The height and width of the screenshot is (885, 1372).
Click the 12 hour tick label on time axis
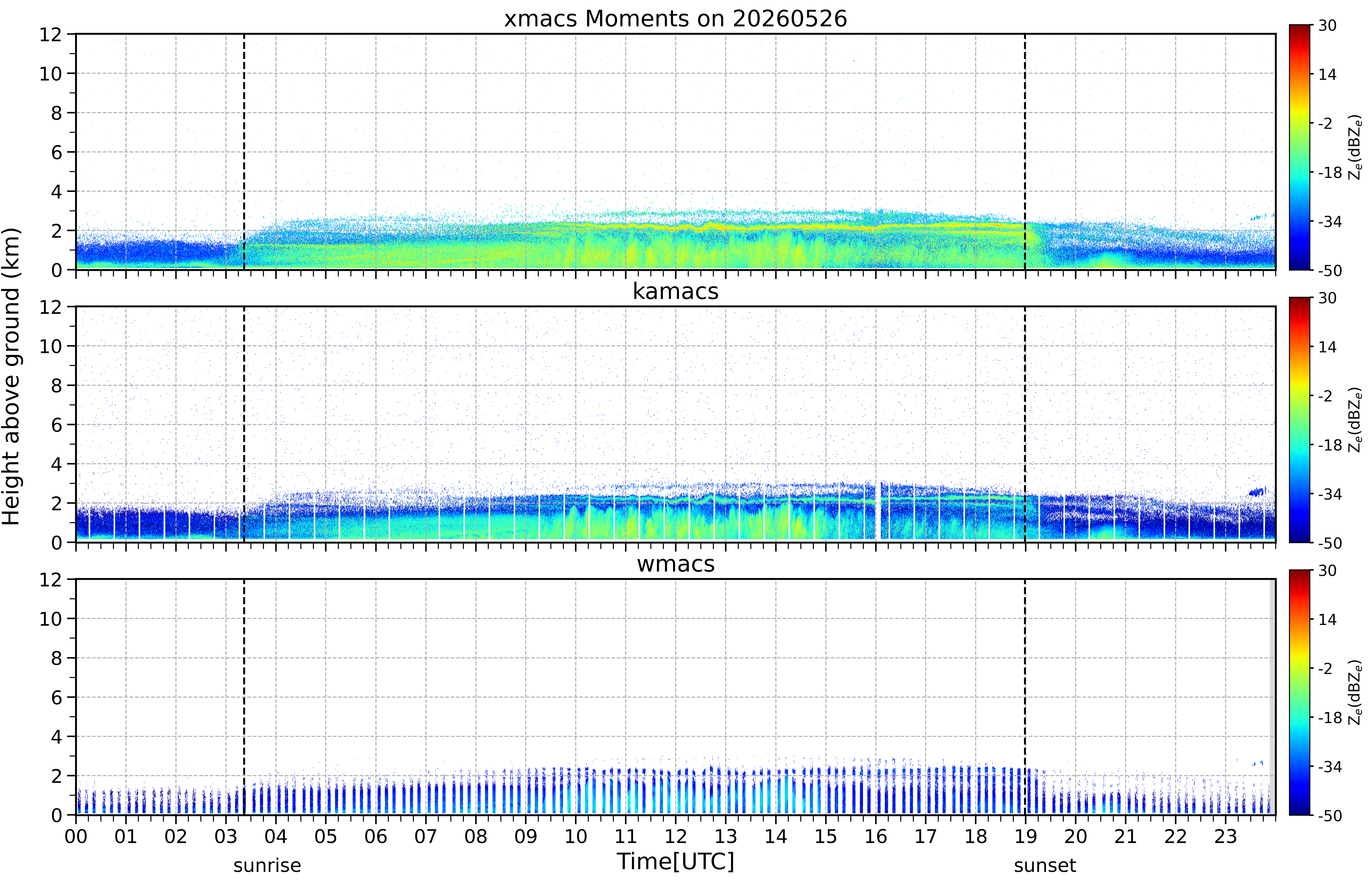point(675,836)
